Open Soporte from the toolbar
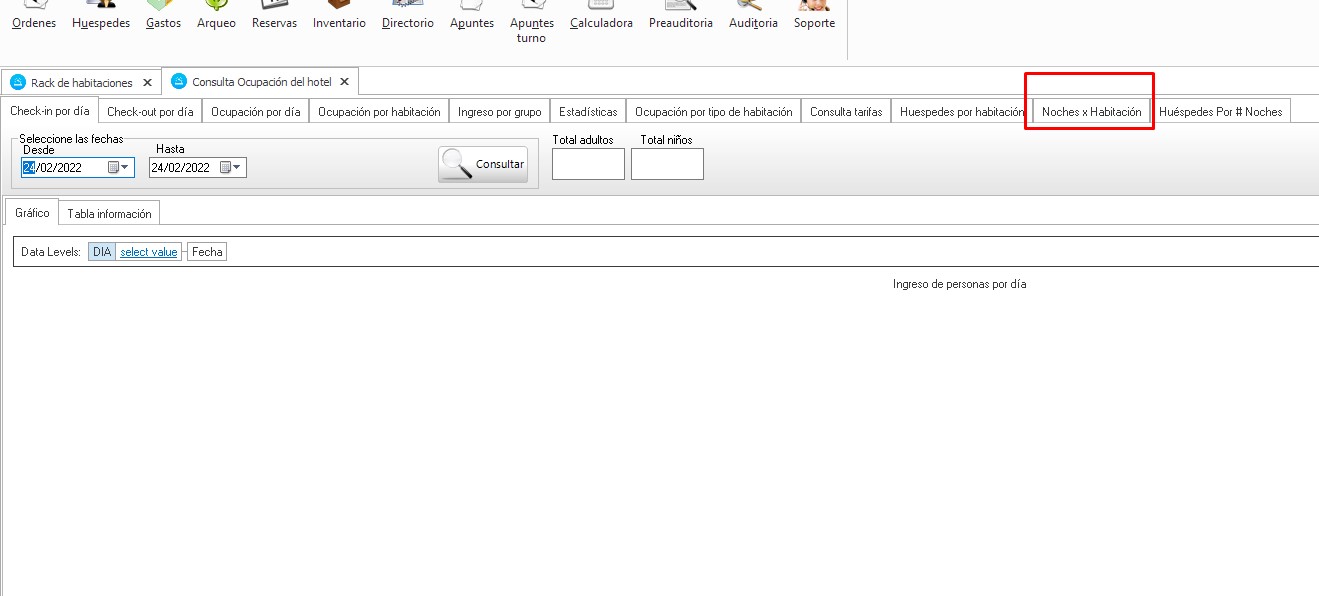 pos(814,15)
